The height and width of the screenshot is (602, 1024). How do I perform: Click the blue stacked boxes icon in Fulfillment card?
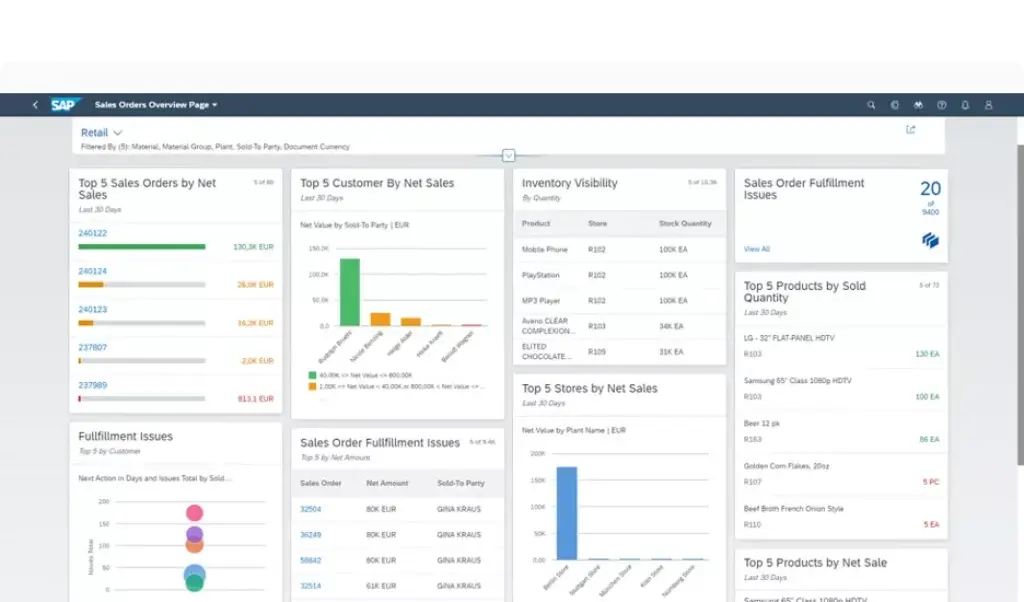click(930, 240)
